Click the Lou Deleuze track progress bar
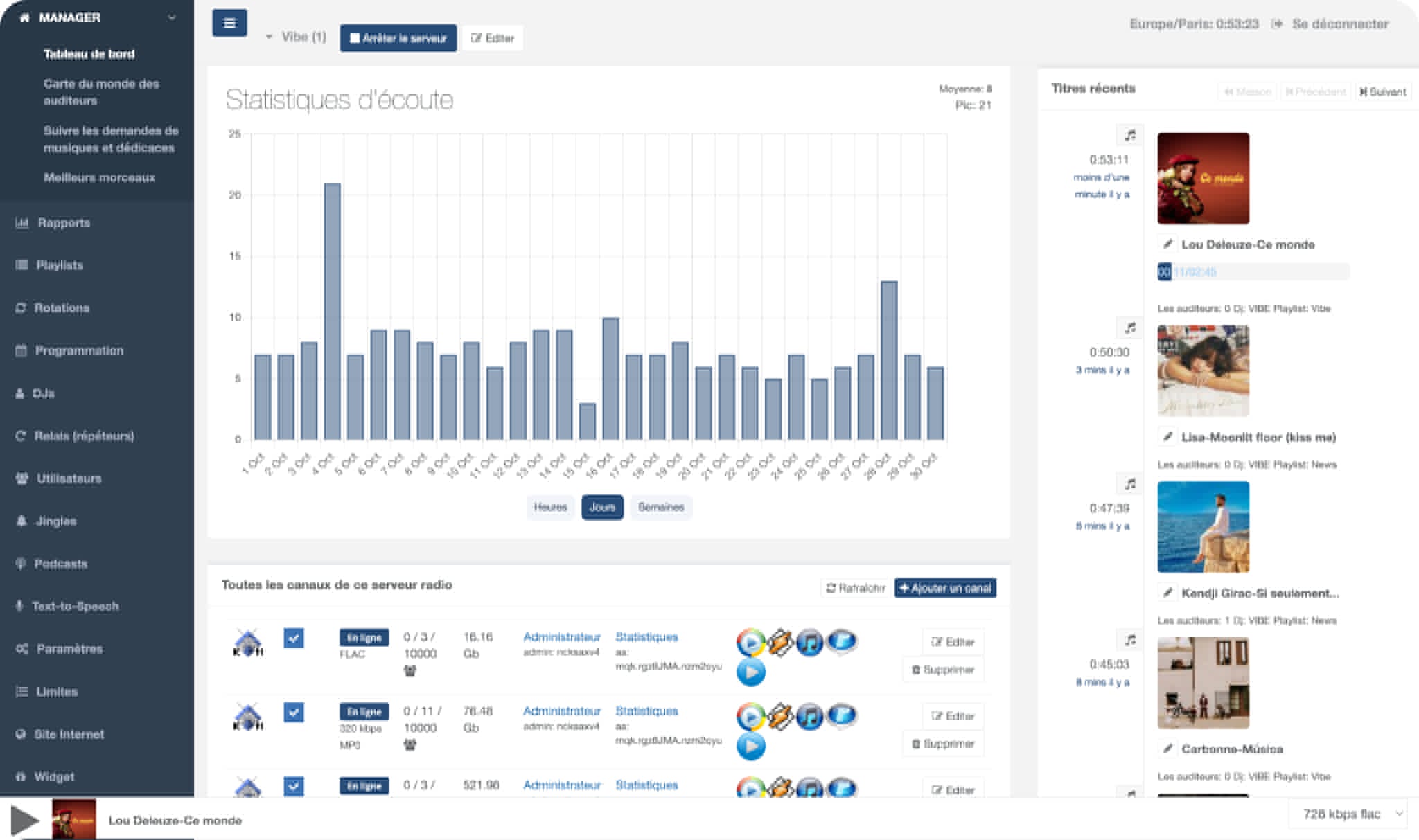 [x=1253, y=272]
